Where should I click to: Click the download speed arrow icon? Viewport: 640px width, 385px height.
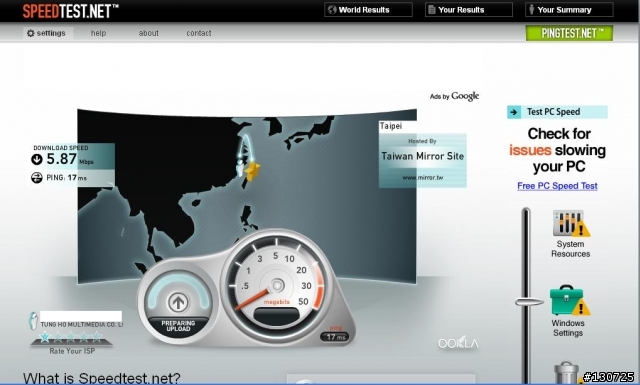point(37,159)
